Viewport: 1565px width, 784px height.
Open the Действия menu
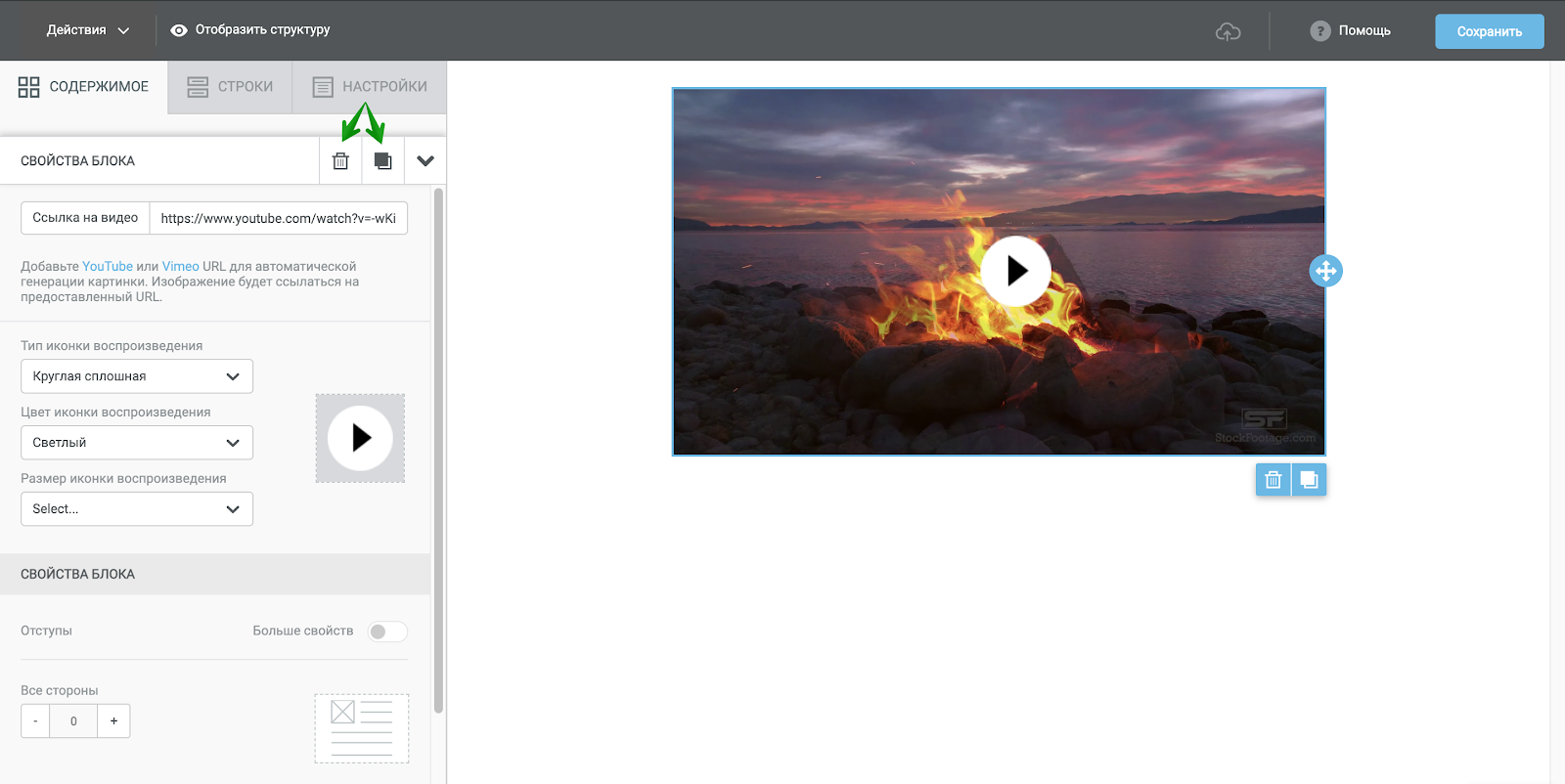coord(88,30)
